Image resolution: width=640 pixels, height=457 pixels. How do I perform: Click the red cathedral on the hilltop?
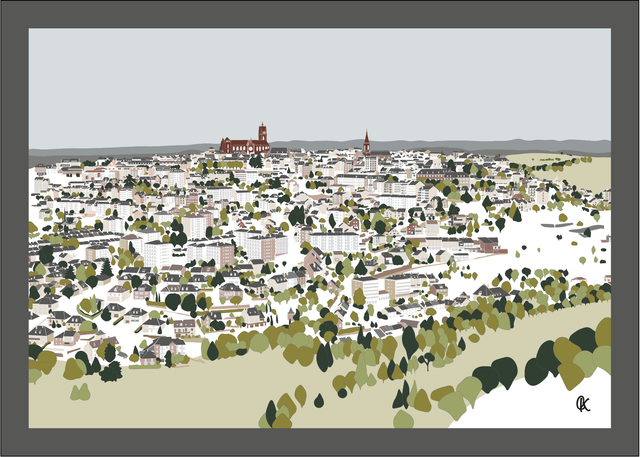pos(246,144)
